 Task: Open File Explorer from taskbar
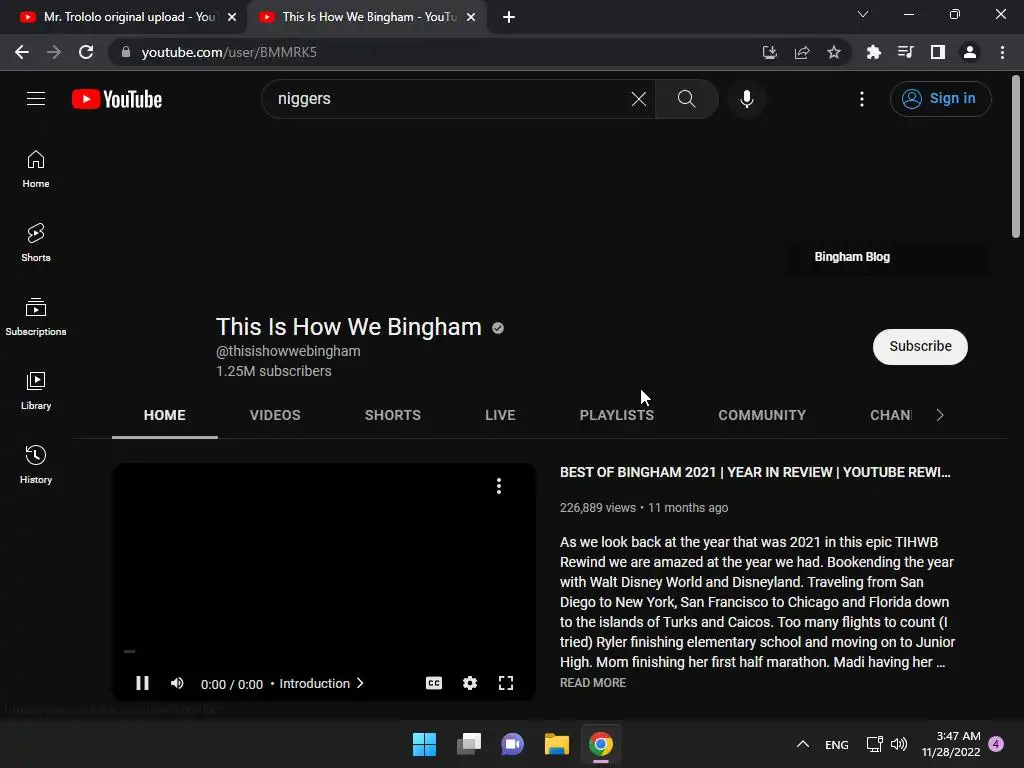pos(557,744)
